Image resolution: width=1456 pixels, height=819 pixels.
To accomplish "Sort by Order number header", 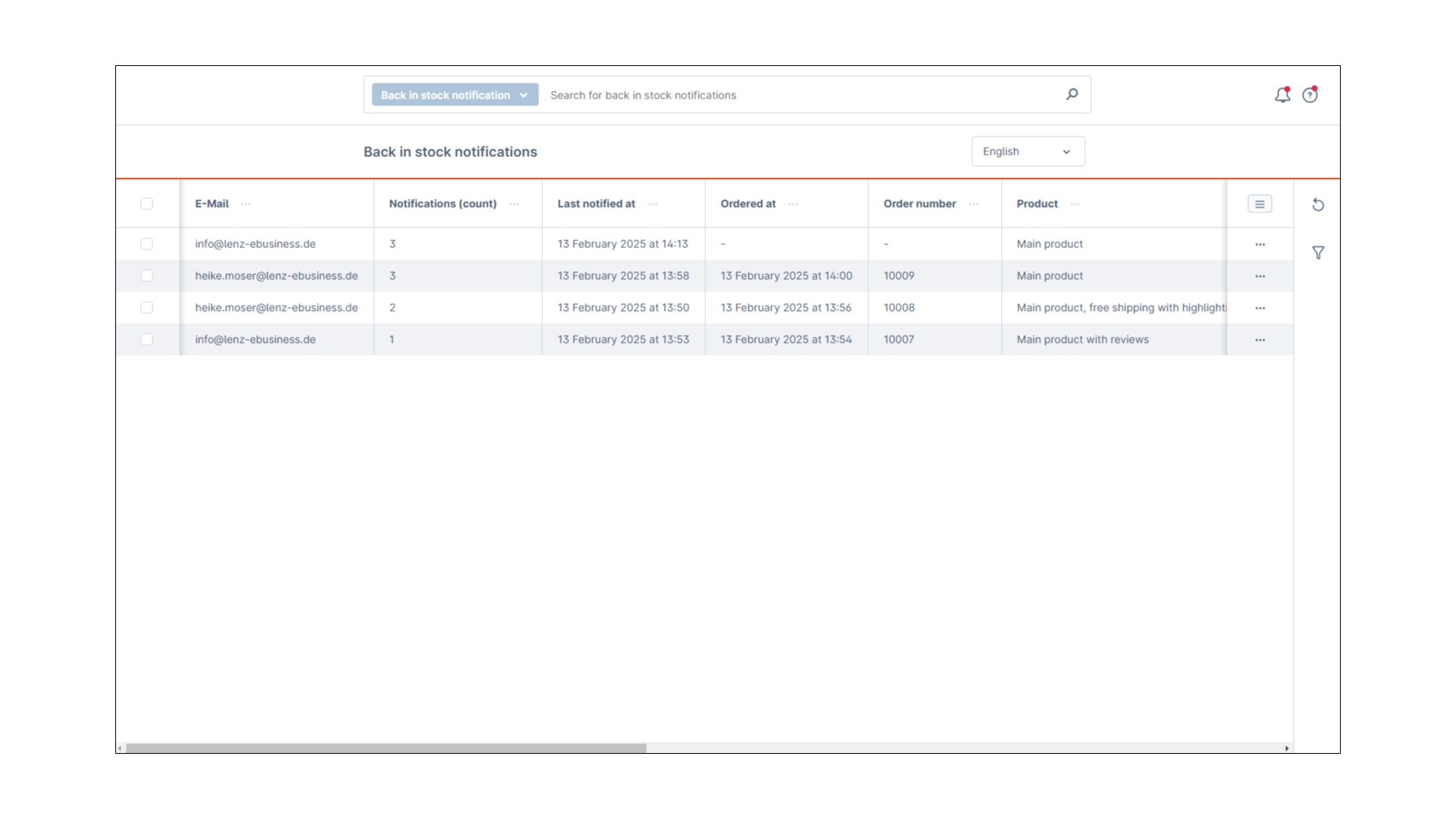I will pos(919,203).
